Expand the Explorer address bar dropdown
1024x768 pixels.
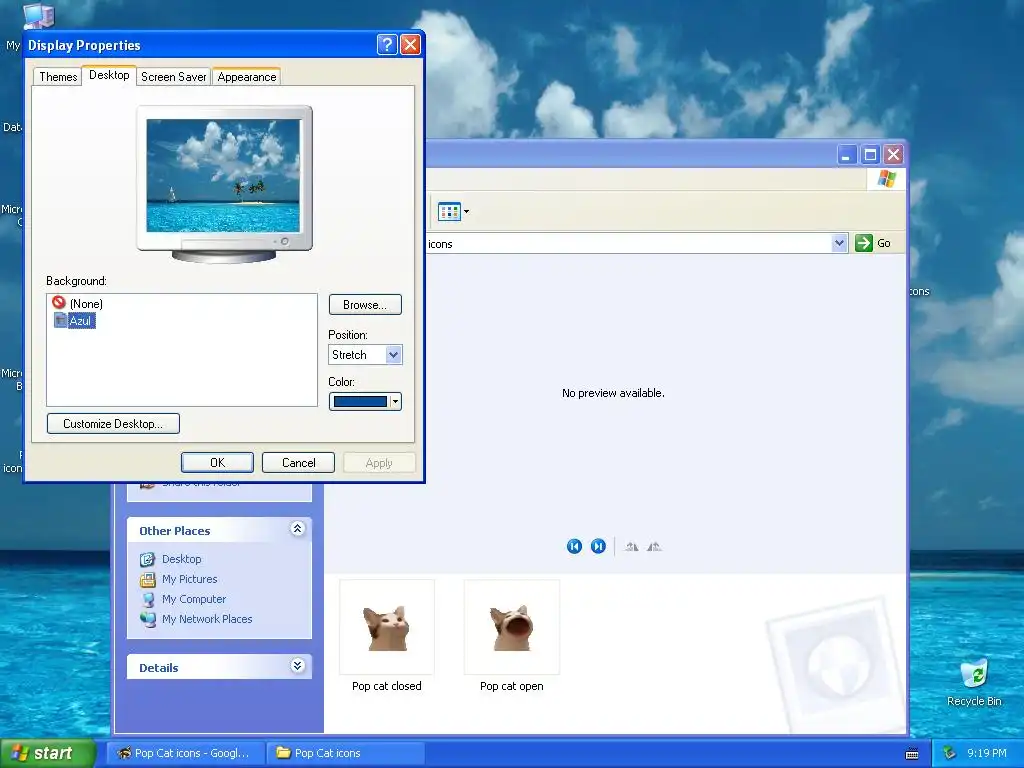tap(839, 243)
